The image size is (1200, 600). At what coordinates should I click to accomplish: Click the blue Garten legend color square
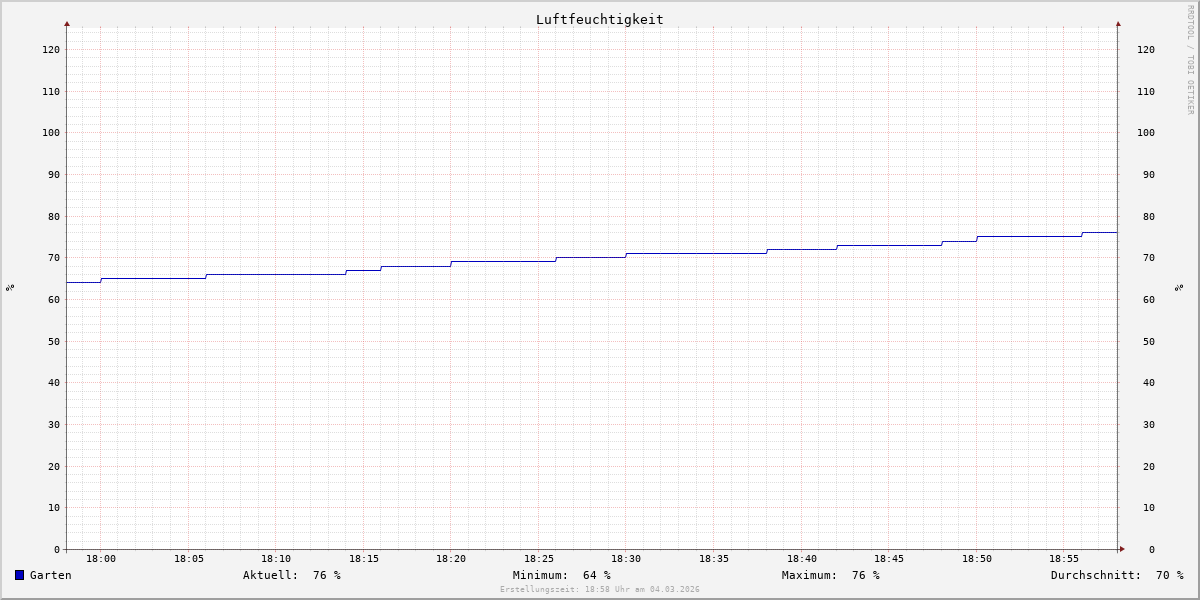click(x=19, y=575)
